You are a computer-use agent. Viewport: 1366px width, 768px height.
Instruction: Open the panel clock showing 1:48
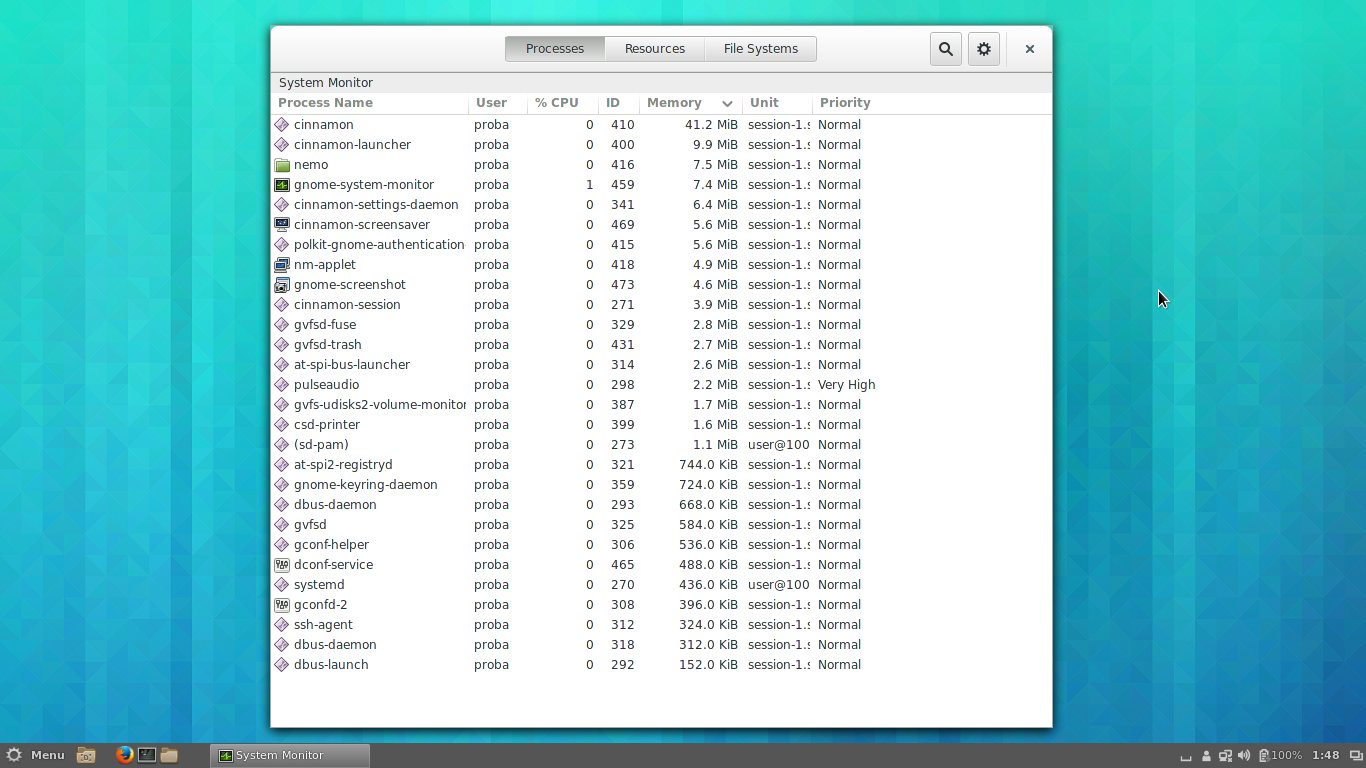1325,755
